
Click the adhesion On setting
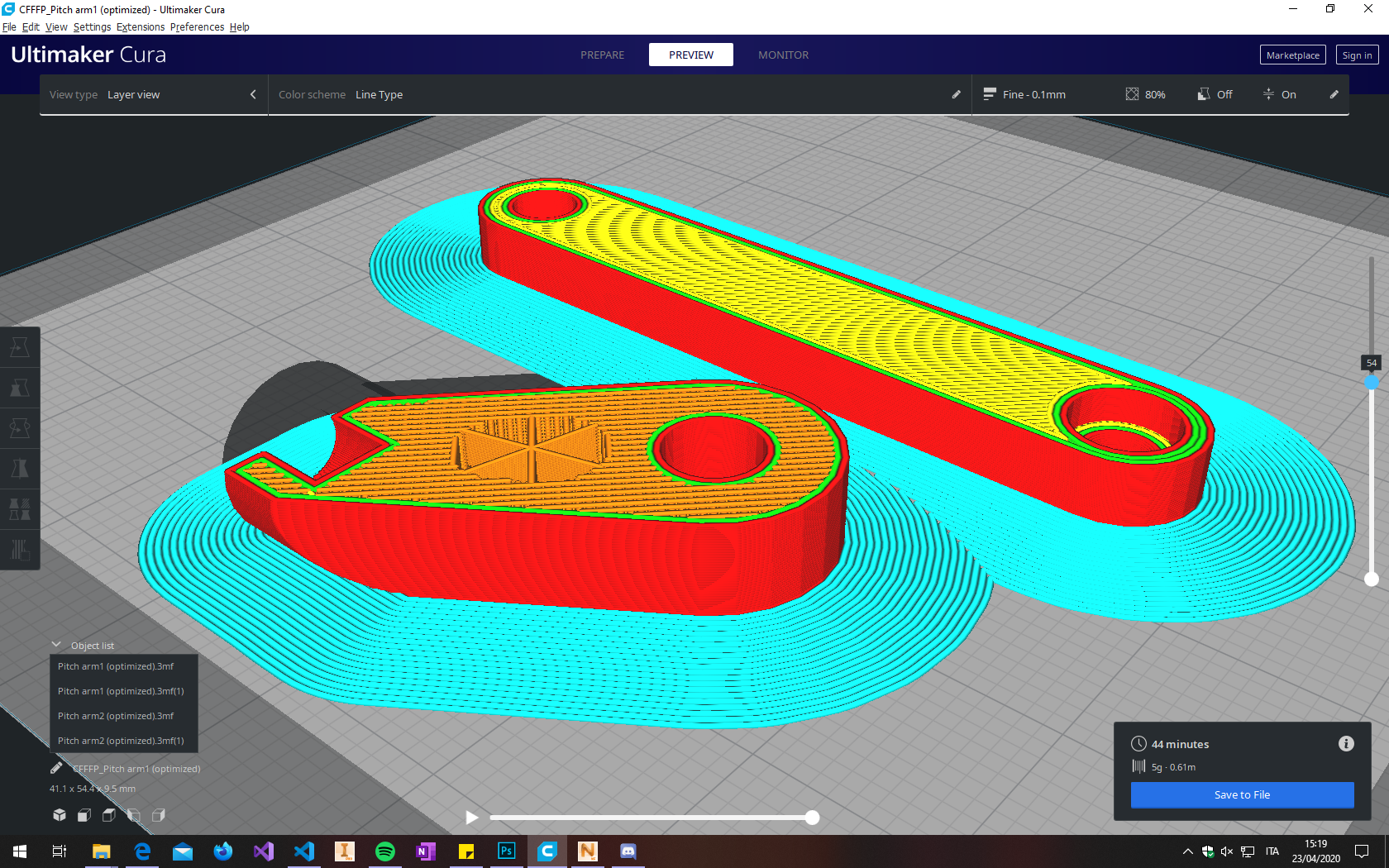1279,94
